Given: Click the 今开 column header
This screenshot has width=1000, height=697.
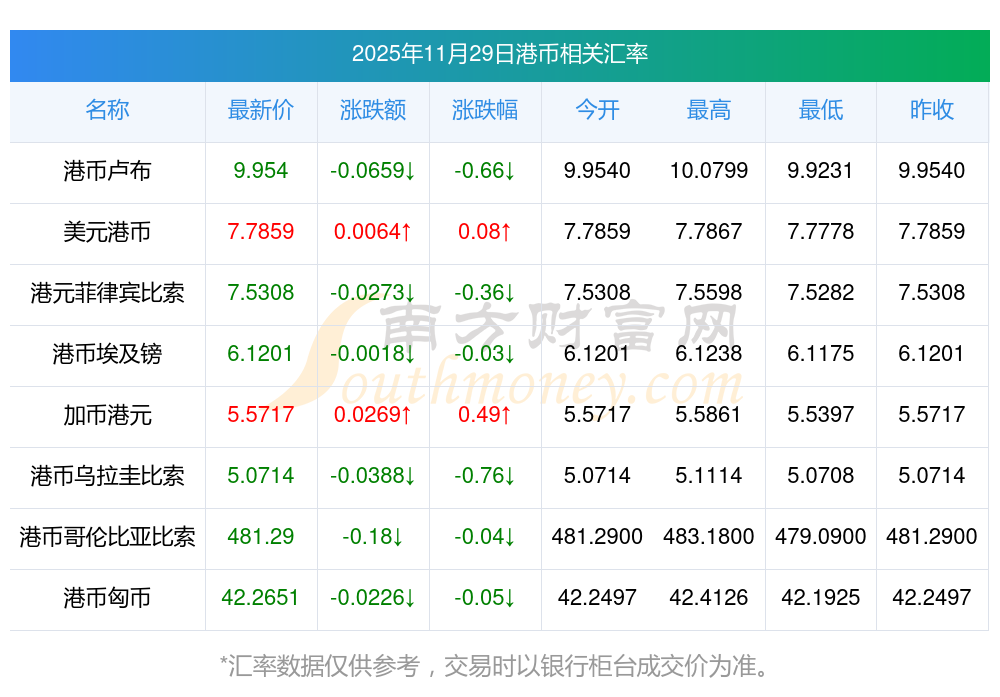Looking at the screenshot, I should pyautogui.click(x=597, y=110).
